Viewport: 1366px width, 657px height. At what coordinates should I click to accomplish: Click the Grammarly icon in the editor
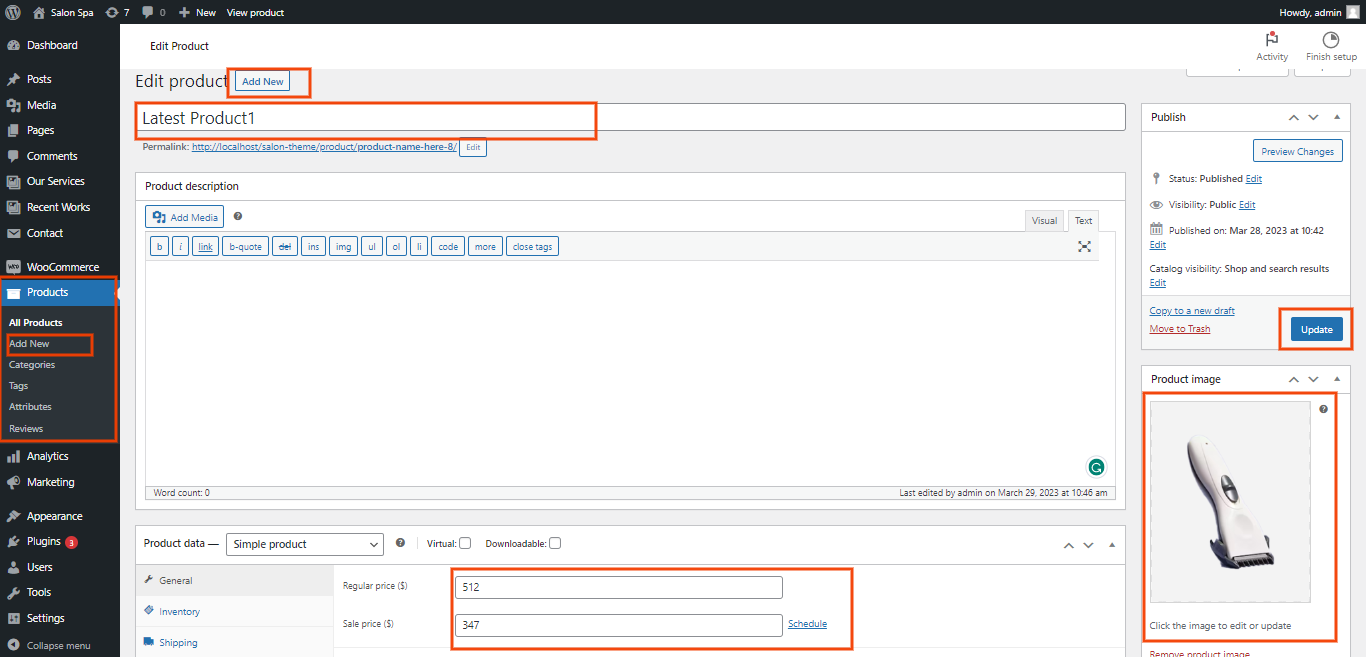pos(1096,467)
